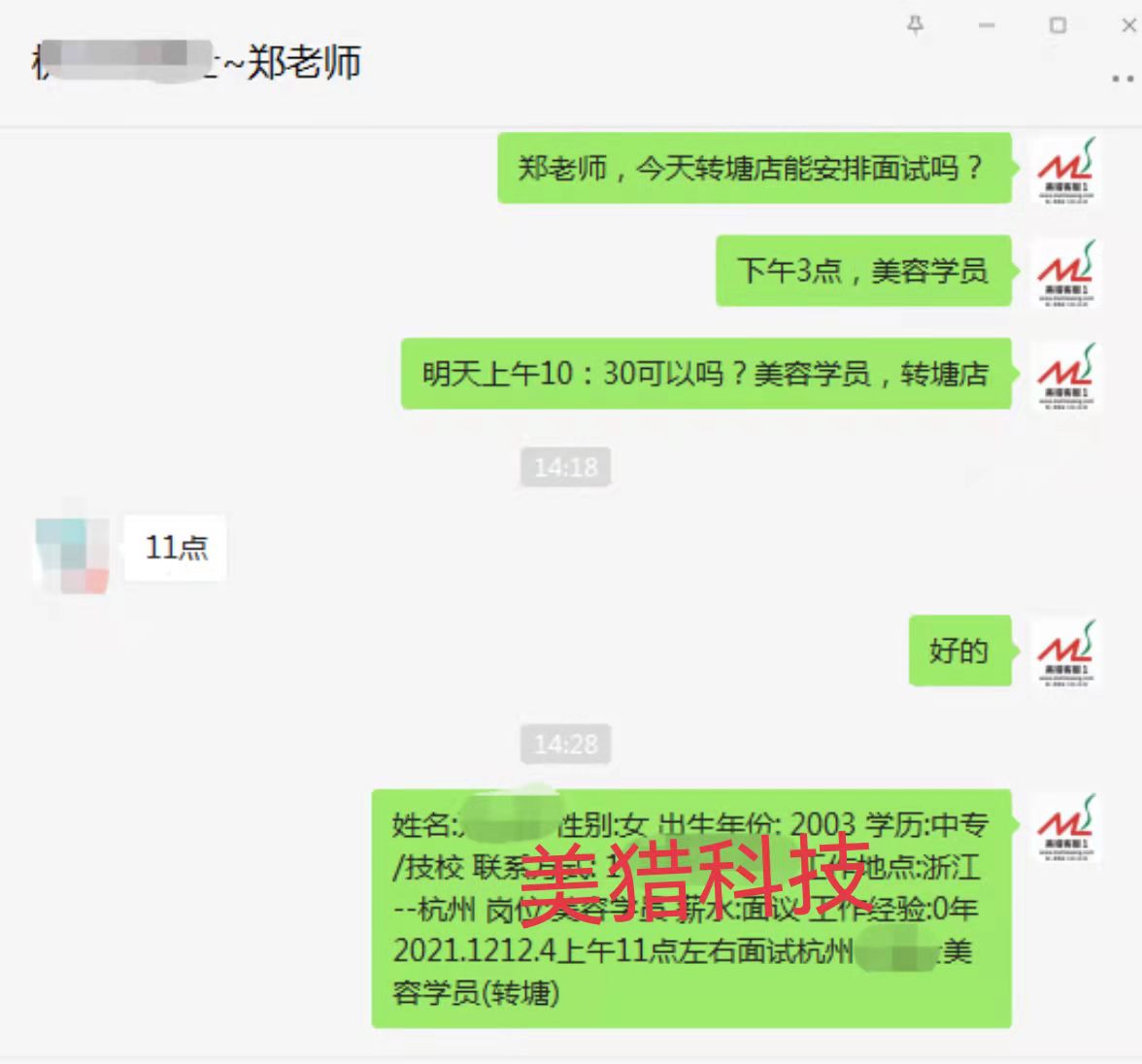The width and height of the screenshot is (1142, 1064).
Task: Select the received 11点 message bubble
Action: pyautogui.click(x=176, y=548)
